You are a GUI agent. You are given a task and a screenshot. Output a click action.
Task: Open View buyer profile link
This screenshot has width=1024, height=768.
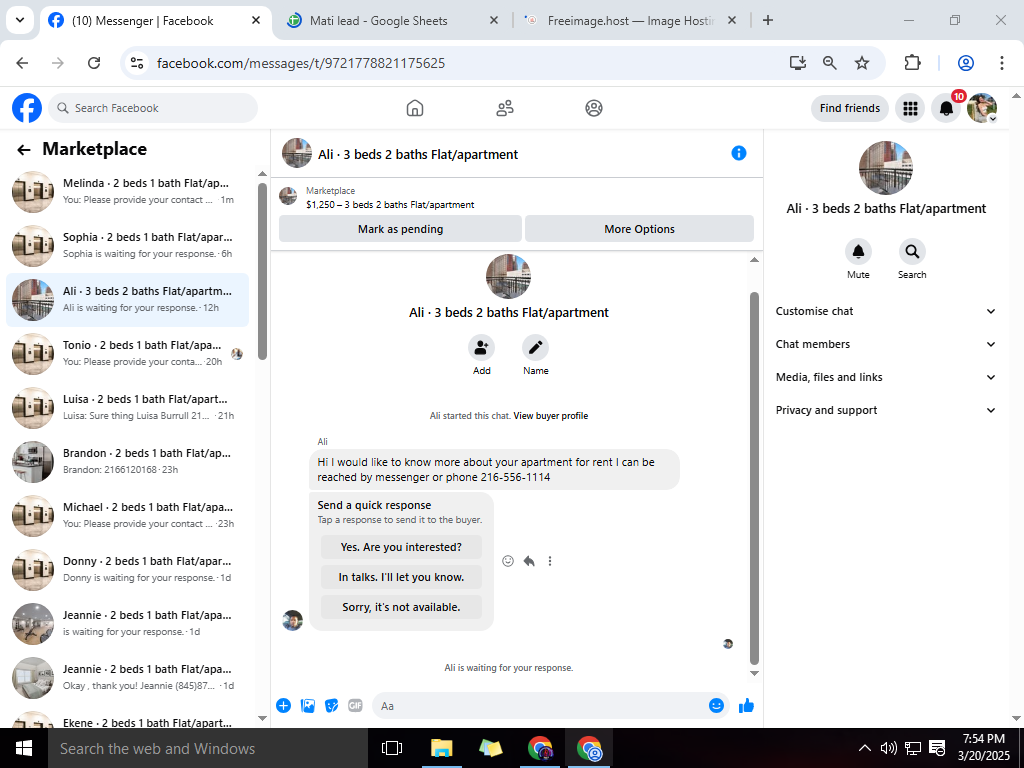tap(551, 416)
